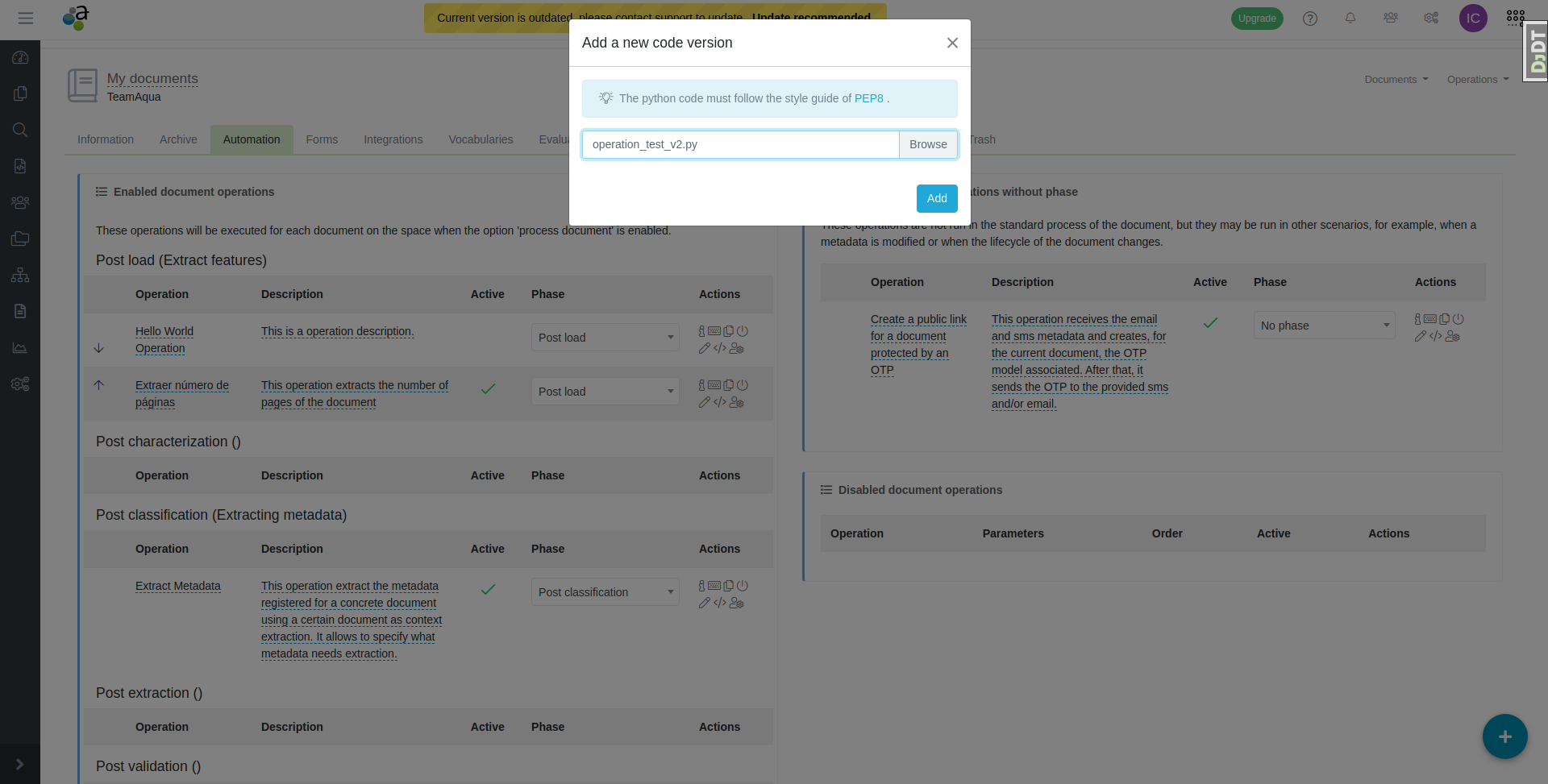Expand the No phase dropdown
The image size is (1548, 784).
coord(1324,326)
